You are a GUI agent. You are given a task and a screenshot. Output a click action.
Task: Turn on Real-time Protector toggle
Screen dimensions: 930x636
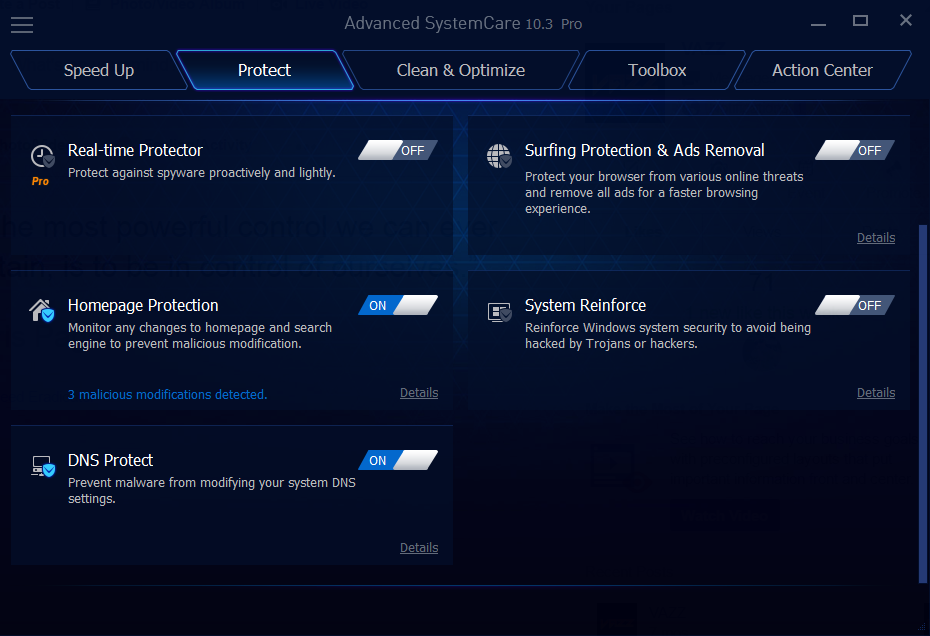(398, 150)
